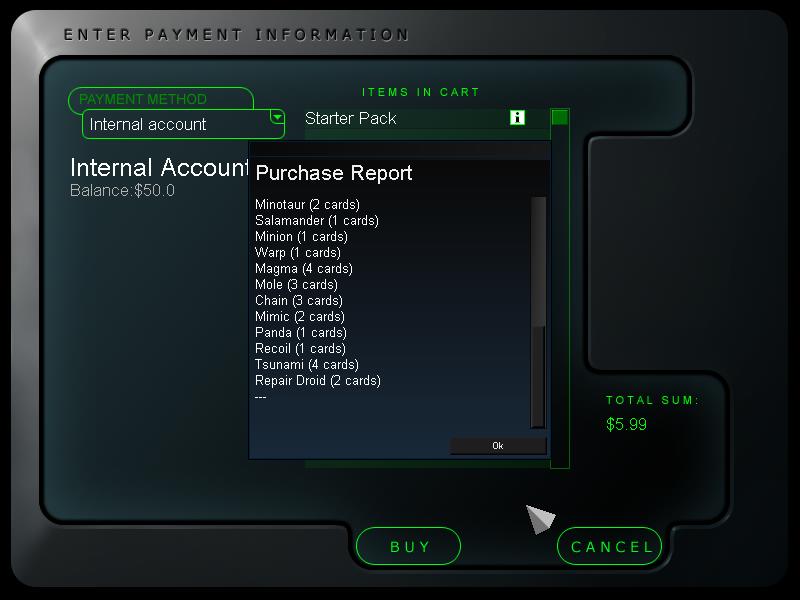
Task: Click the Total Sum $5.99 amount
Action: tap(626, 424)
